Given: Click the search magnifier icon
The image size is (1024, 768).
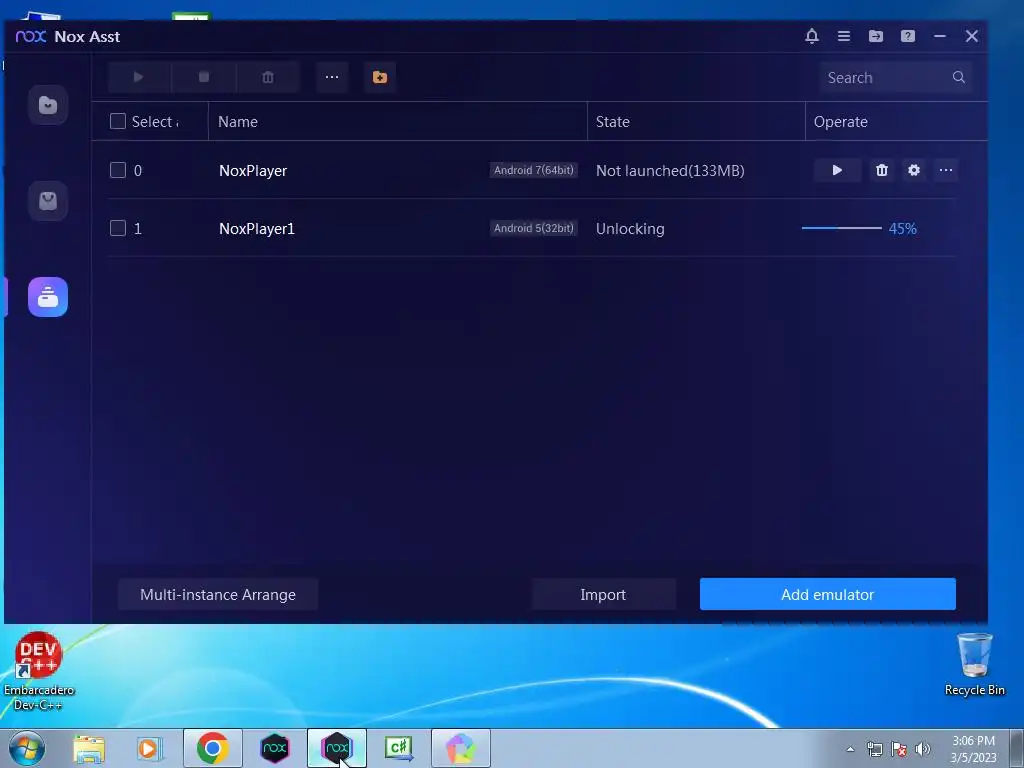Looking at the screenshot, I should (959, 77).
